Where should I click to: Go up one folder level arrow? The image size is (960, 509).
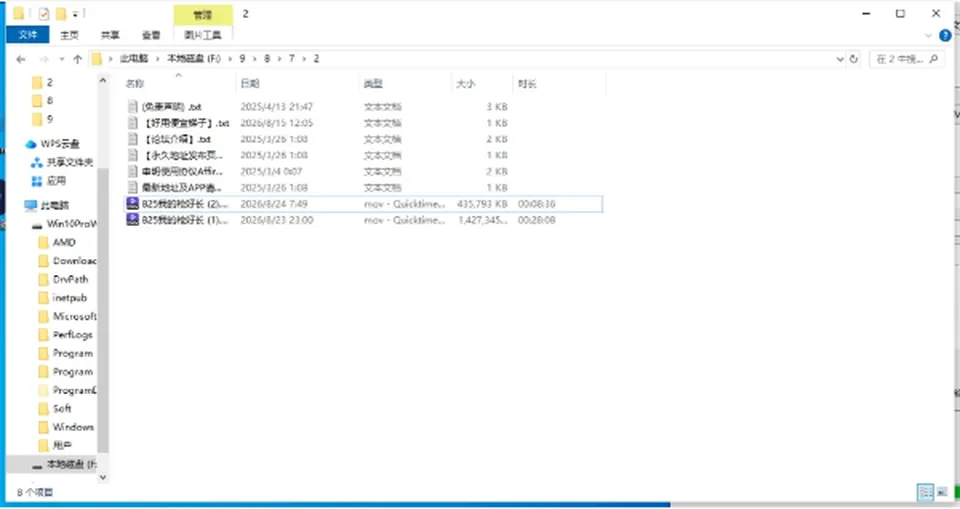[x=77, y=59]
